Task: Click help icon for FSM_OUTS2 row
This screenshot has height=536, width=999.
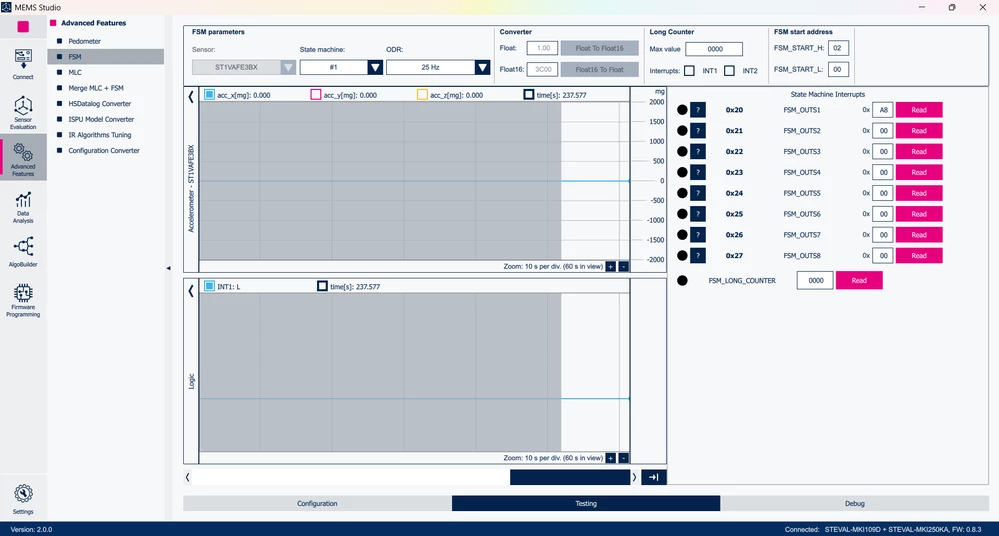Action: (698, 131)
